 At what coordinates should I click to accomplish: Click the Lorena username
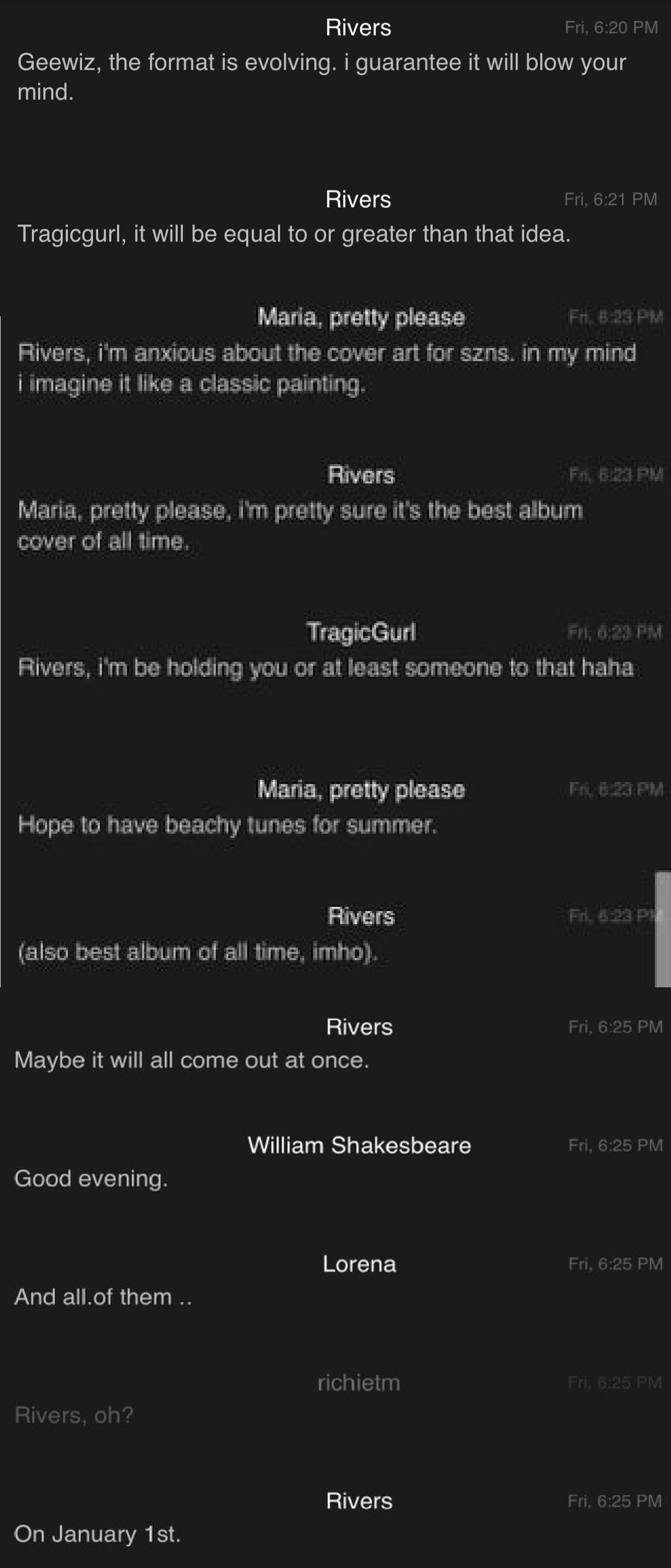(x=359, y=1264)
